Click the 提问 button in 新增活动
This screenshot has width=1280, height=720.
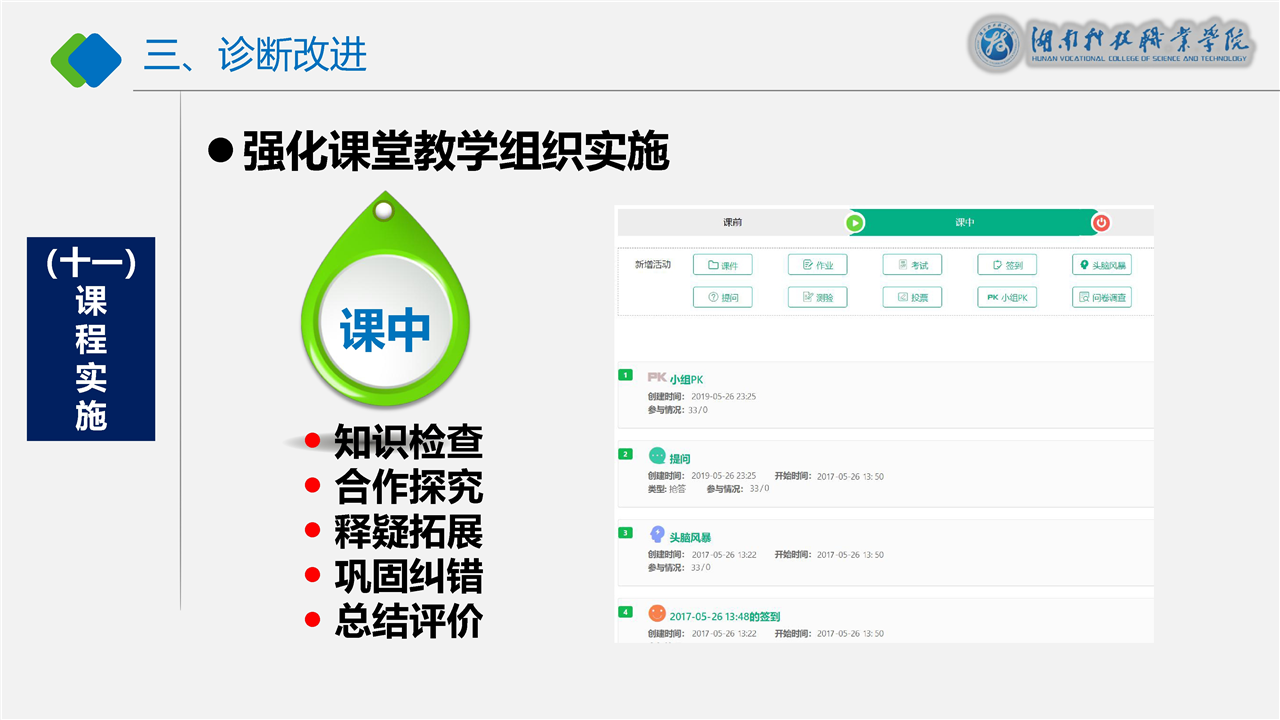(x=722, y=297)
